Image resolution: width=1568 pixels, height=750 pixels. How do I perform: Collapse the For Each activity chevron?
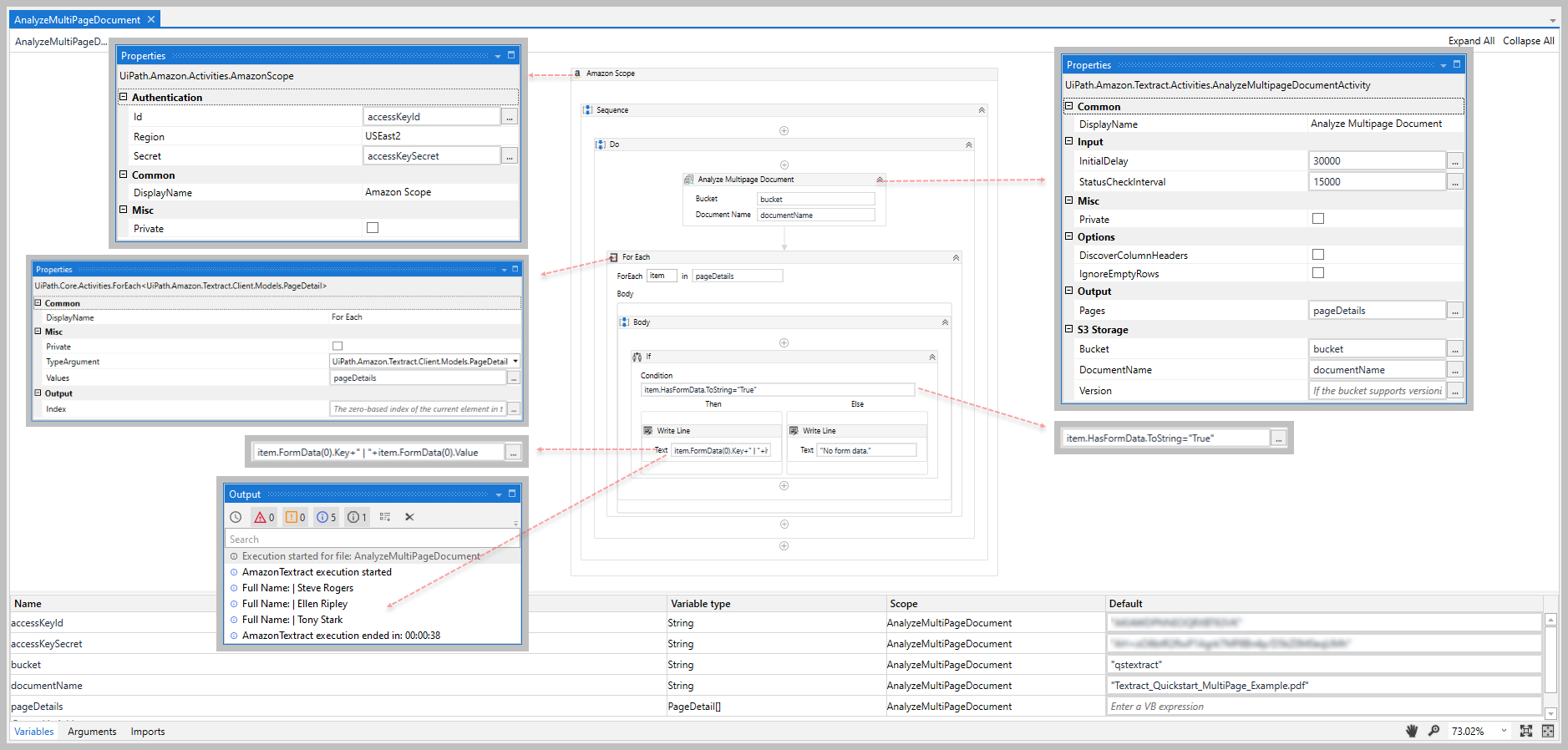click(x=956, y=257)
